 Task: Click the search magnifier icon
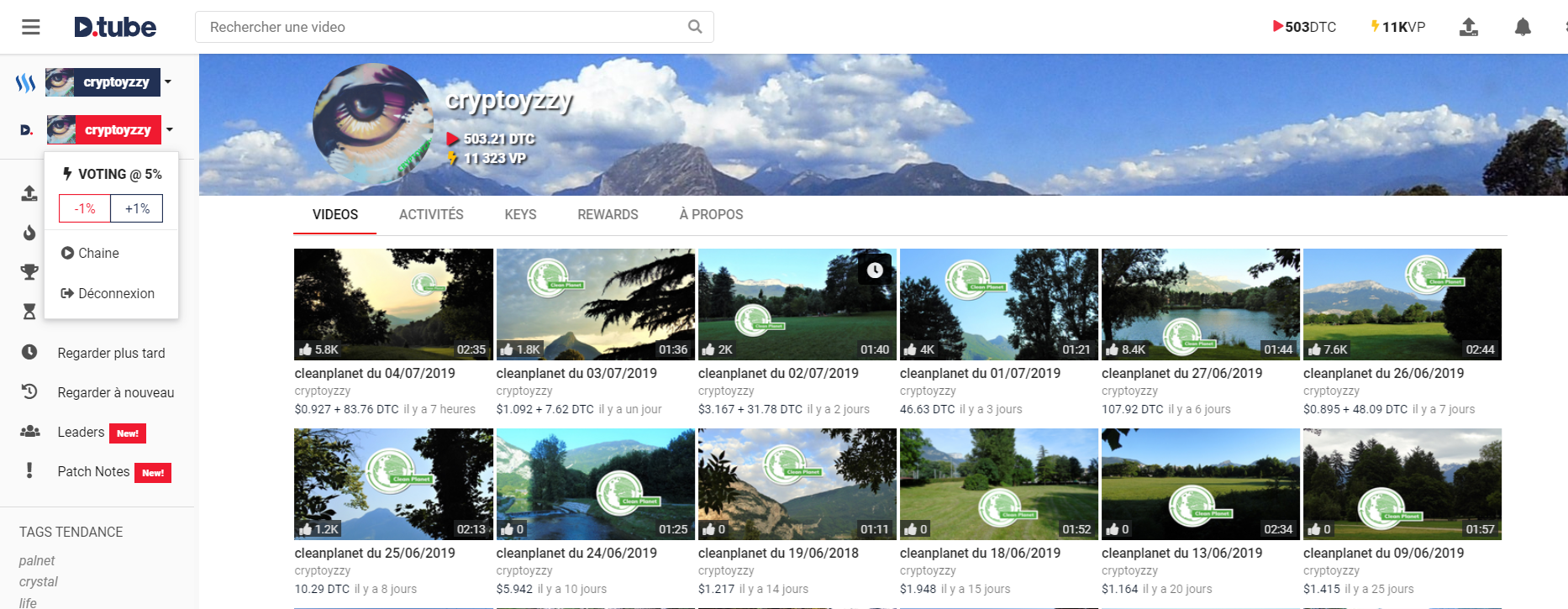click(x=695, y=27)
